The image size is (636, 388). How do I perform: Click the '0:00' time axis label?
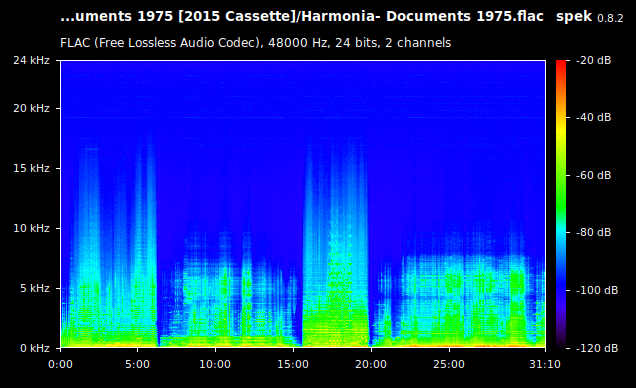pyautogui.click(x=60, y=364)
